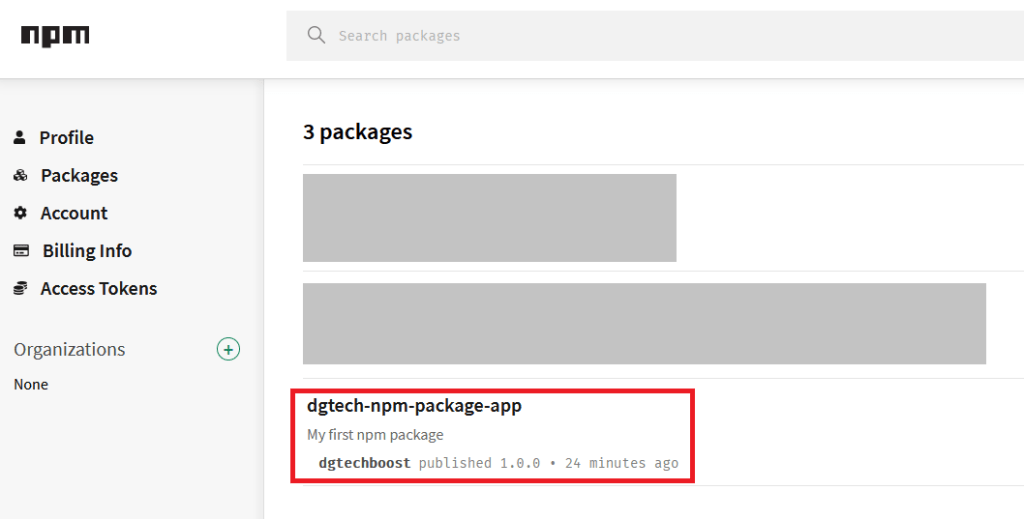Open the Access Tokens text link
The height and width of the screenshot is (519, 1024).
click(99, 289)
